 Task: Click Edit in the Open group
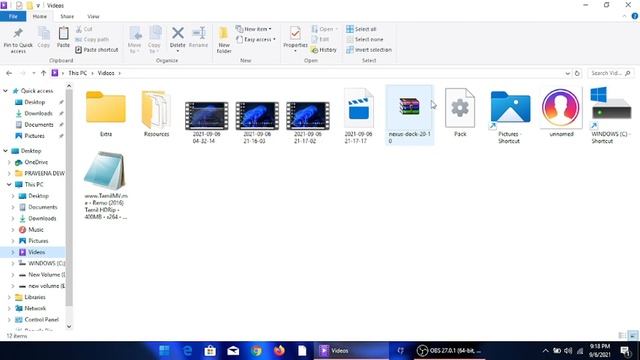[x=320, y=39]
